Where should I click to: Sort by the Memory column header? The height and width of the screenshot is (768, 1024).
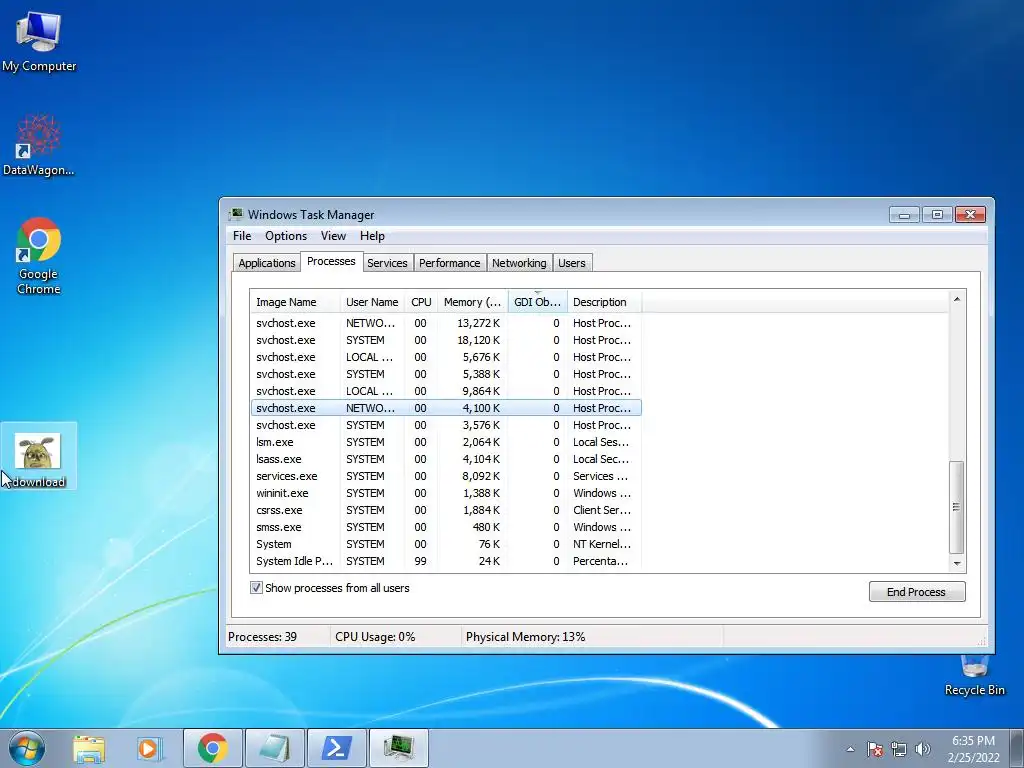(x=472, y=302)
